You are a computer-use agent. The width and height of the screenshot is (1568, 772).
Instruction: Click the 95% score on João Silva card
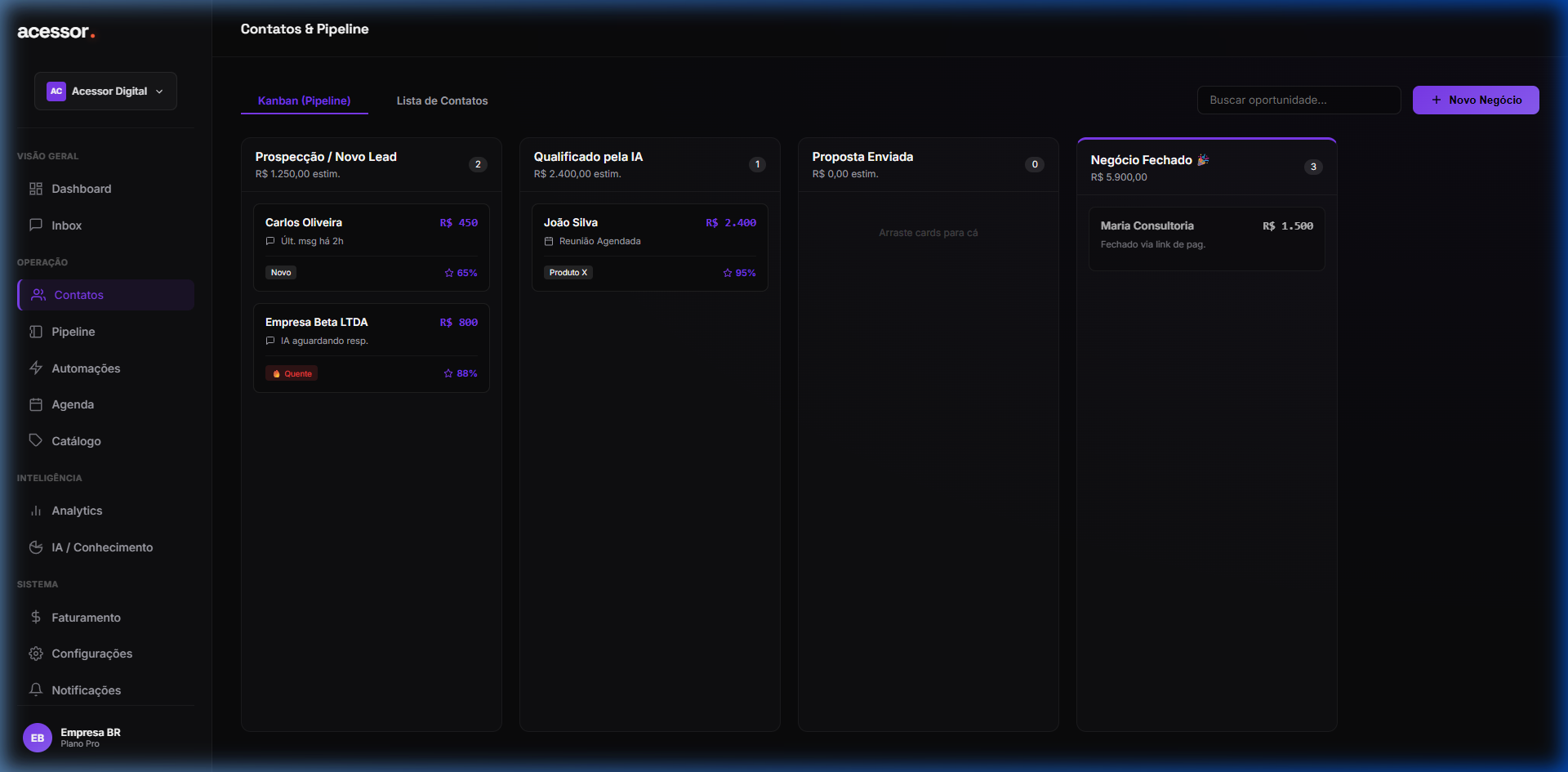(746, 273)
